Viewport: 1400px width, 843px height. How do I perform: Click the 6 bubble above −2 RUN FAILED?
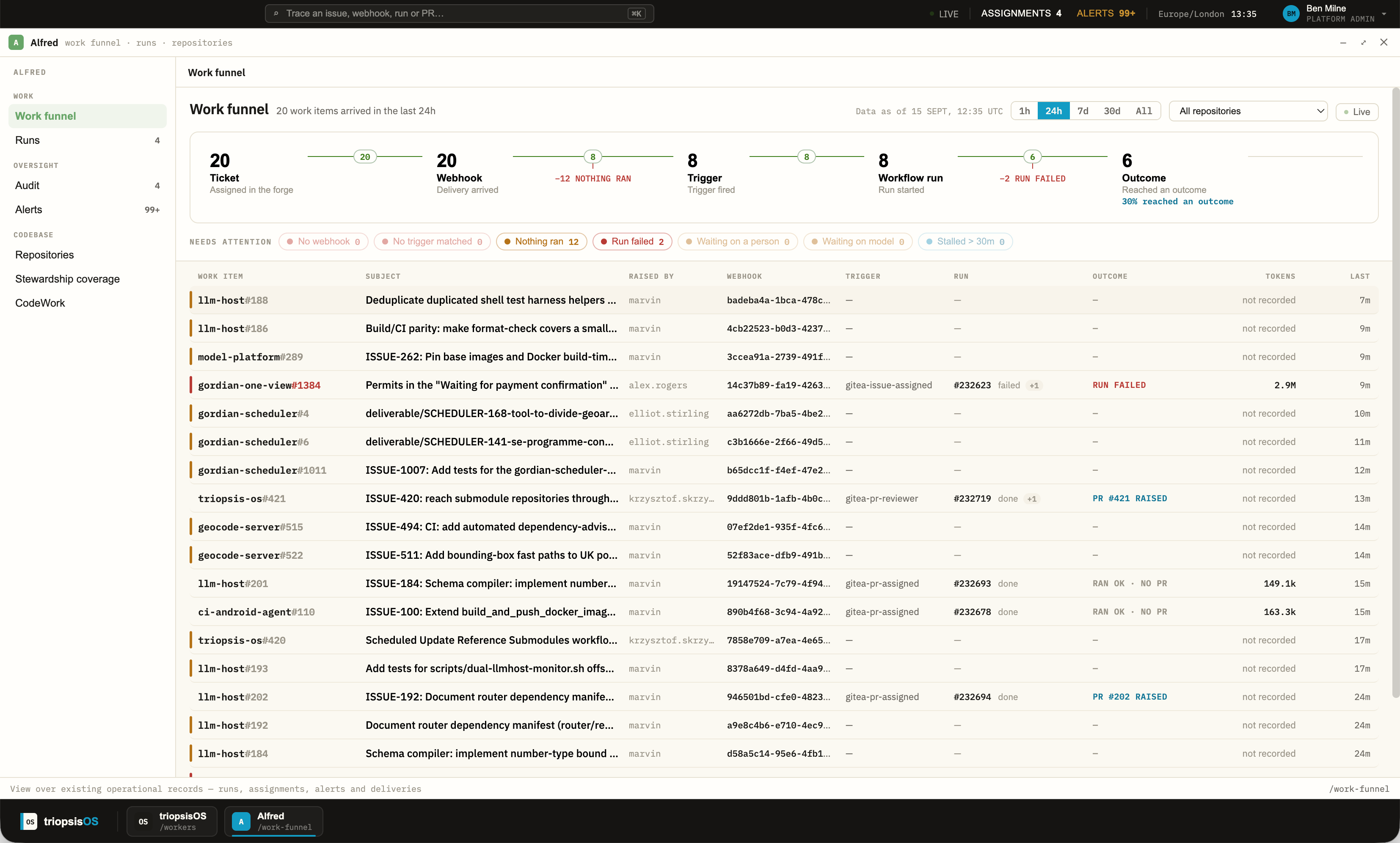click(1032, 157)
